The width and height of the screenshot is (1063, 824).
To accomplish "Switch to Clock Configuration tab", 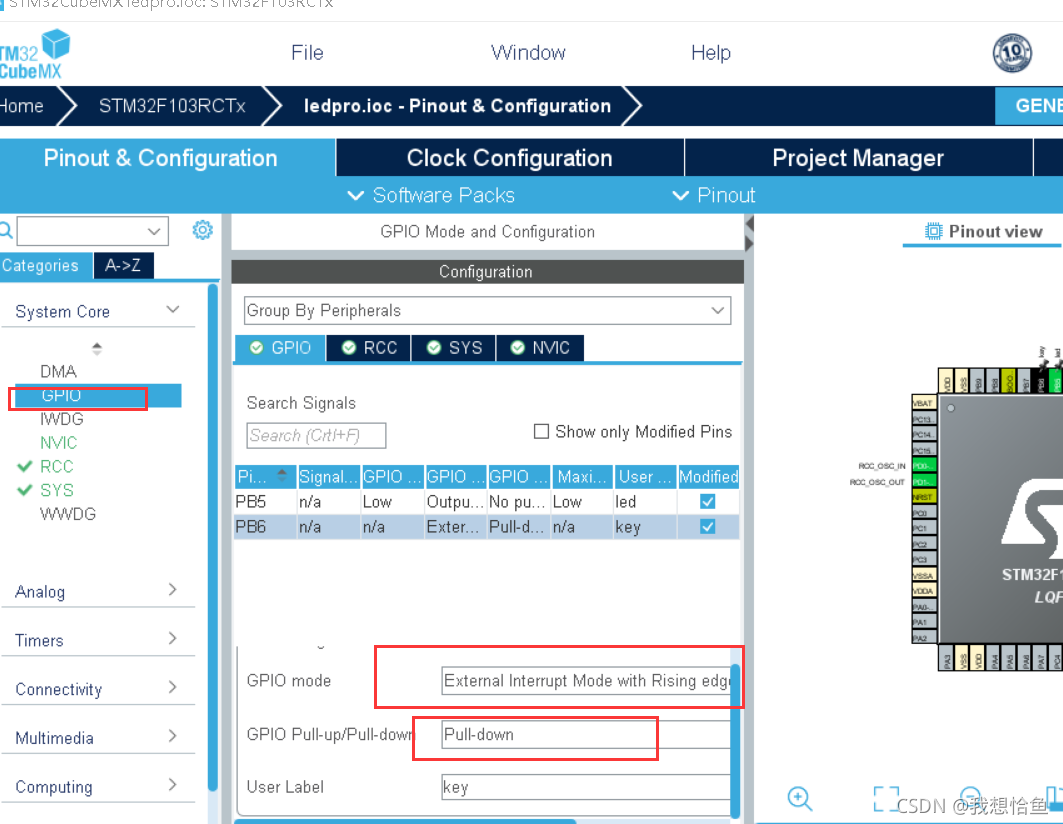I will (510, 158).
